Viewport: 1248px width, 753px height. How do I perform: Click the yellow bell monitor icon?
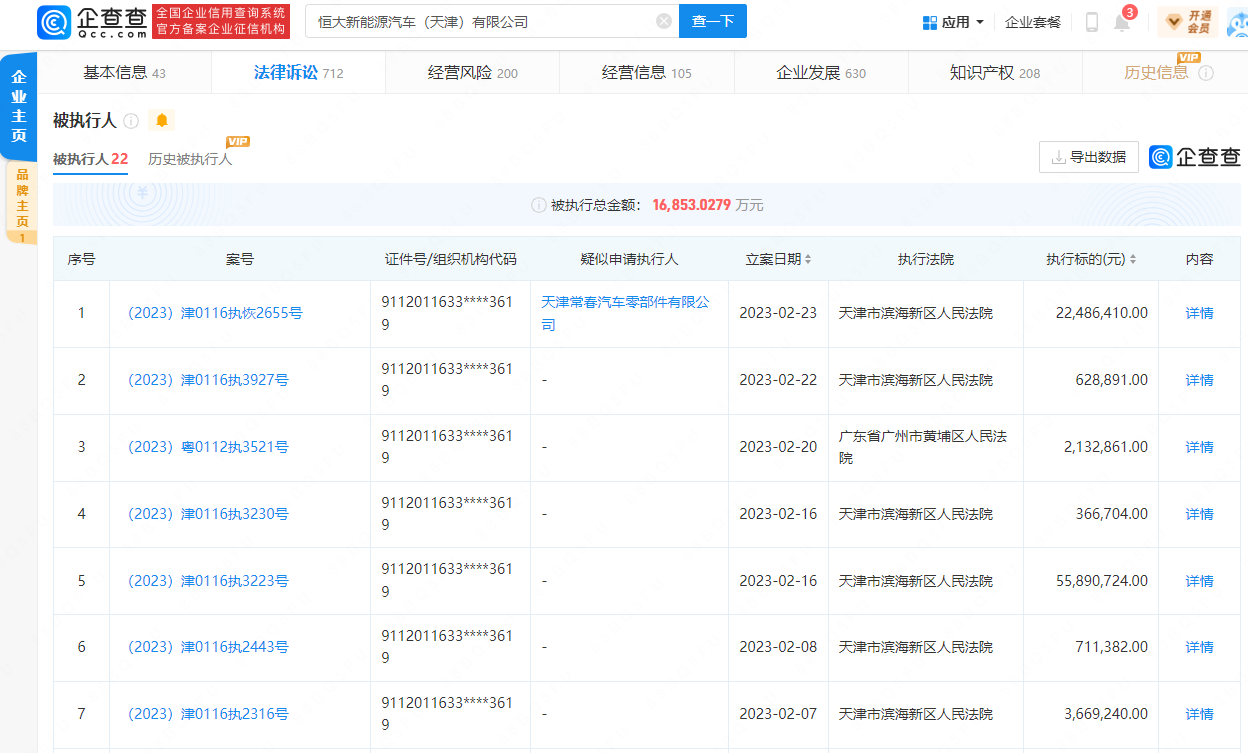tap(162, 121)
